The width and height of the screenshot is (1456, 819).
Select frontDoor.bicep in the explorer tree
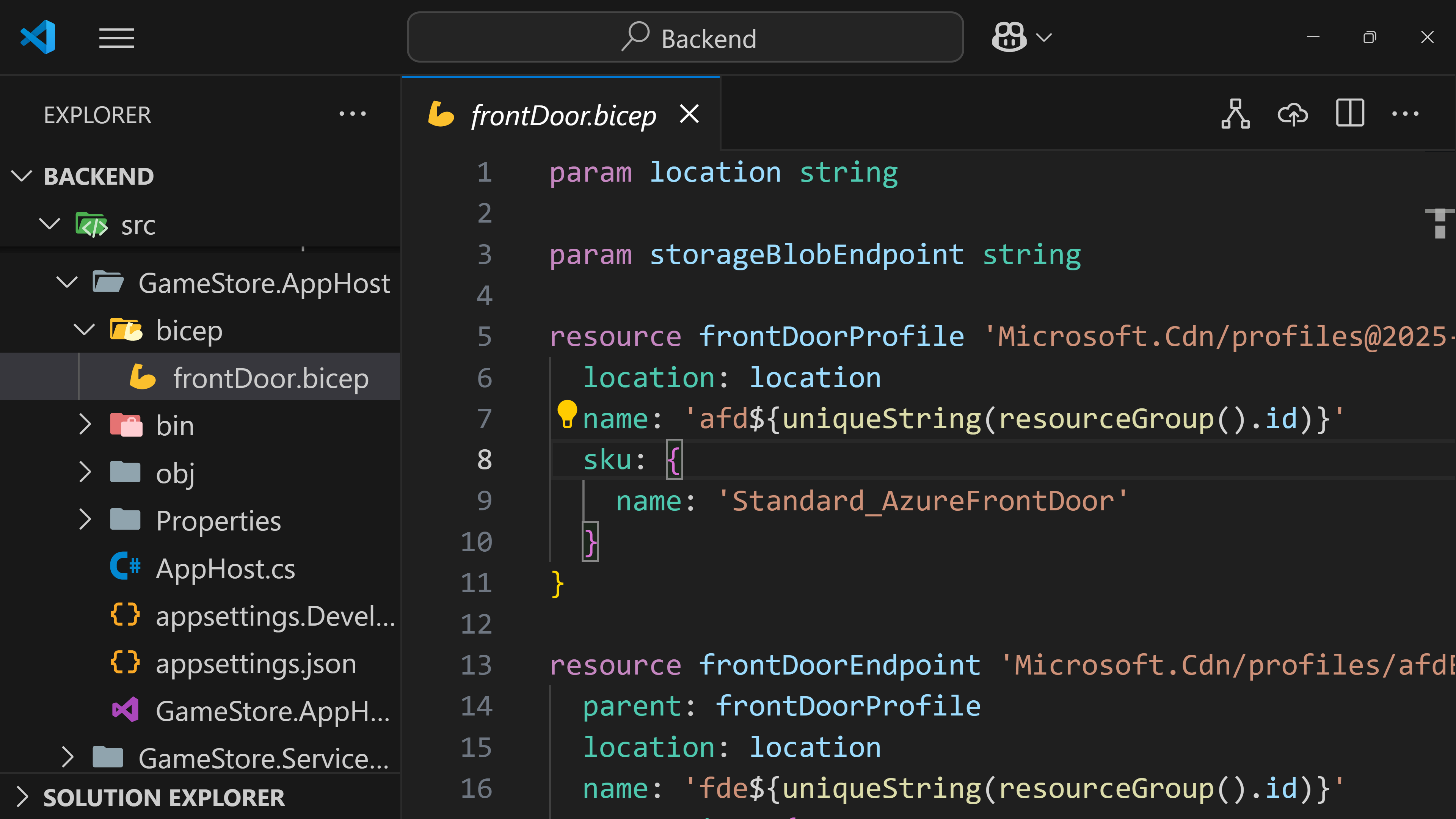(x=200, y=378)
